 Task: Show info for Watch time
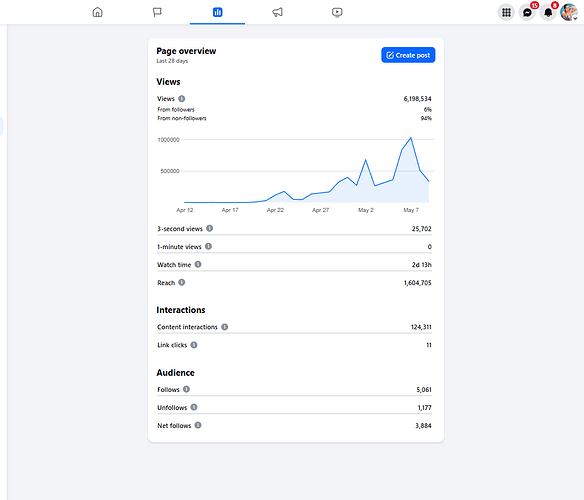pos(198,264)
